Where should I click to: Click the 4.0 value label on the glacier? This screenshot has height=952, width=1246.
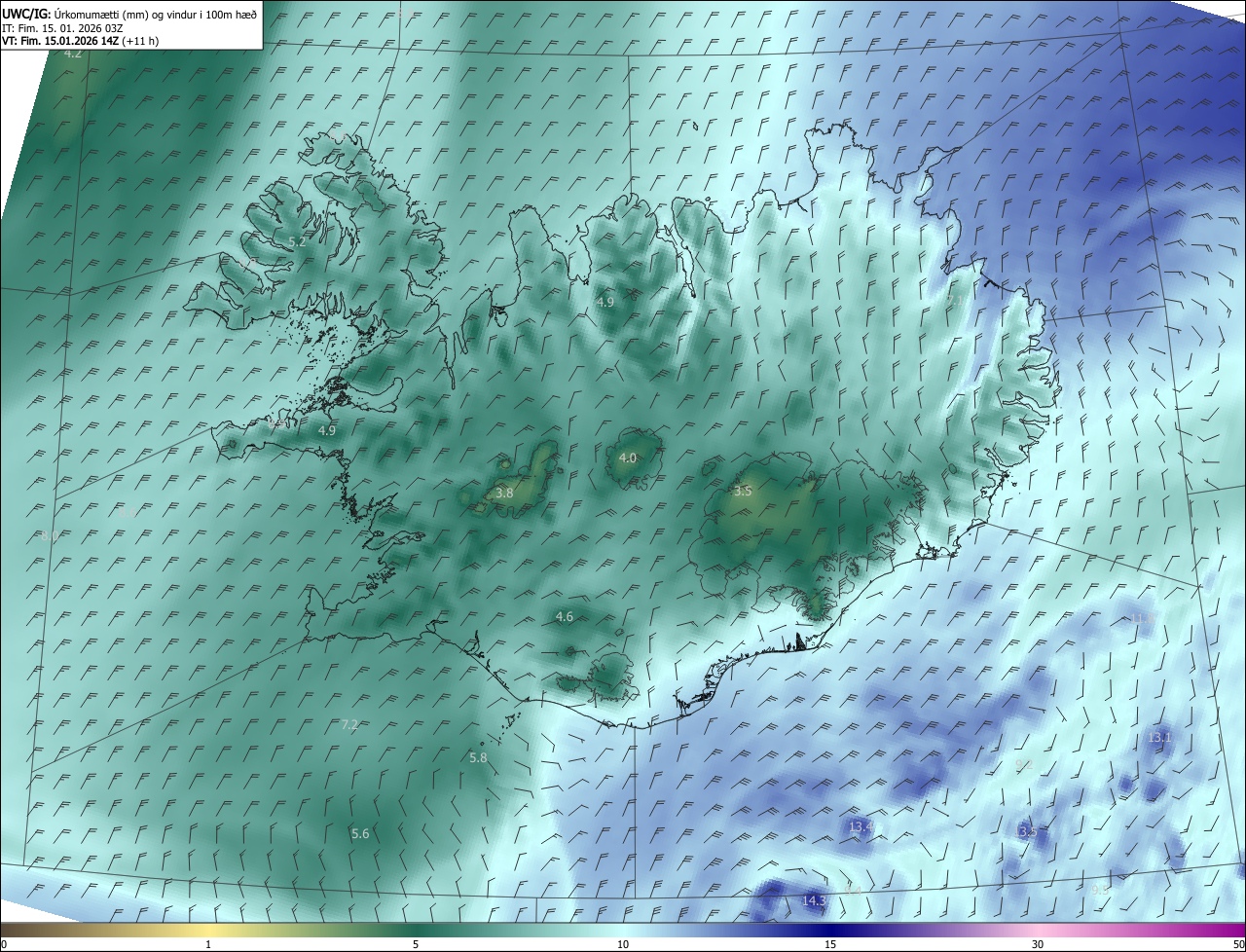click(x=628, y=458)
